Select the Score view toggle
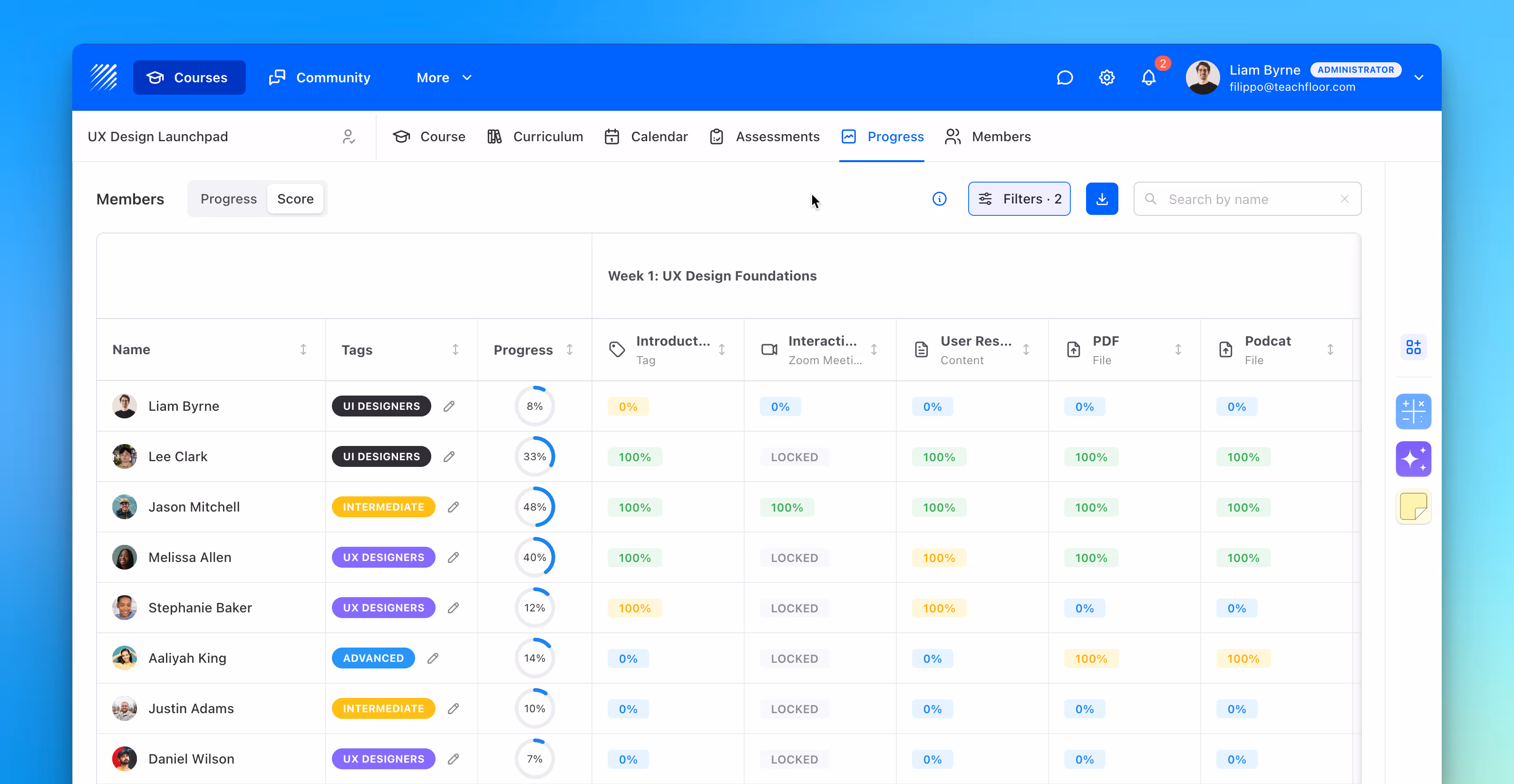The height and width of the screenshot is (784, 1514). [x=295, y=199]
